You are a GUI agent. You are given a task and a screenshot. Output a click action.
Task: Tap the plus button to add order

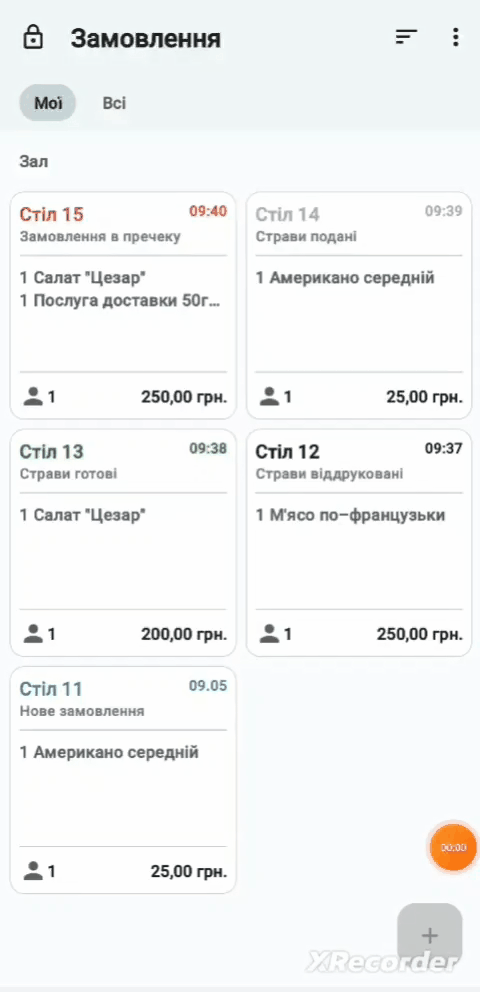(429, 934)
